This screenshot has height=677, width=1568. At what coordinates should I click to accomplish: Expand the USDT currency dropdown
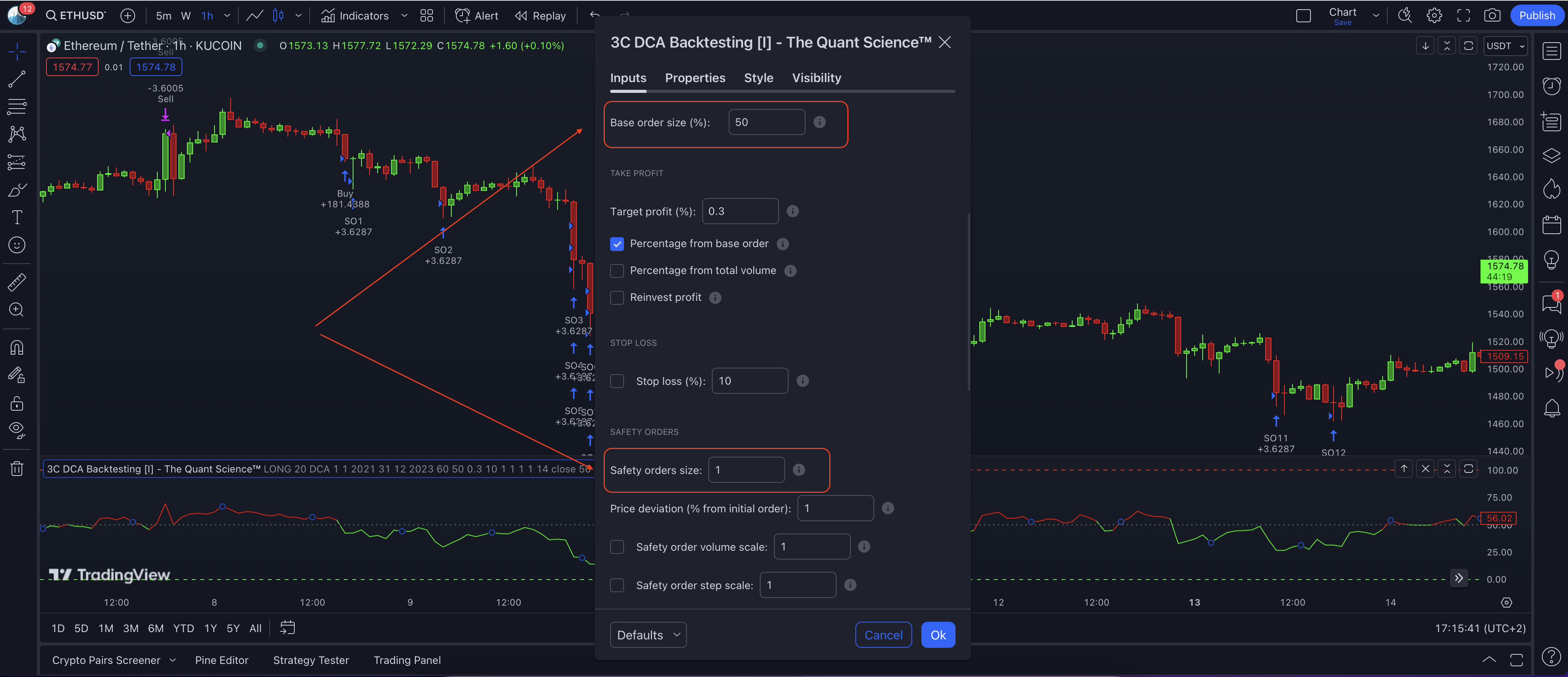1505,46
